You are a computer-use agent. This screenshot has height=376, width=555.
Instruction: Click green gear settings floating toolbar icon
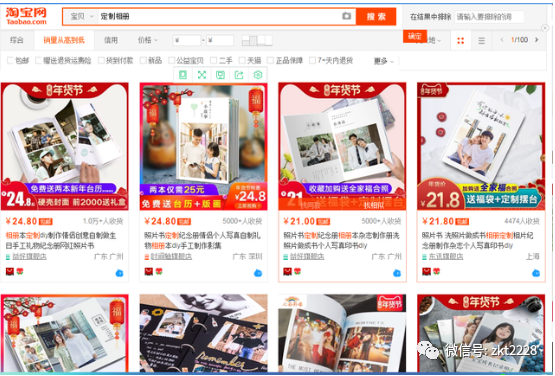pos(258,75)
